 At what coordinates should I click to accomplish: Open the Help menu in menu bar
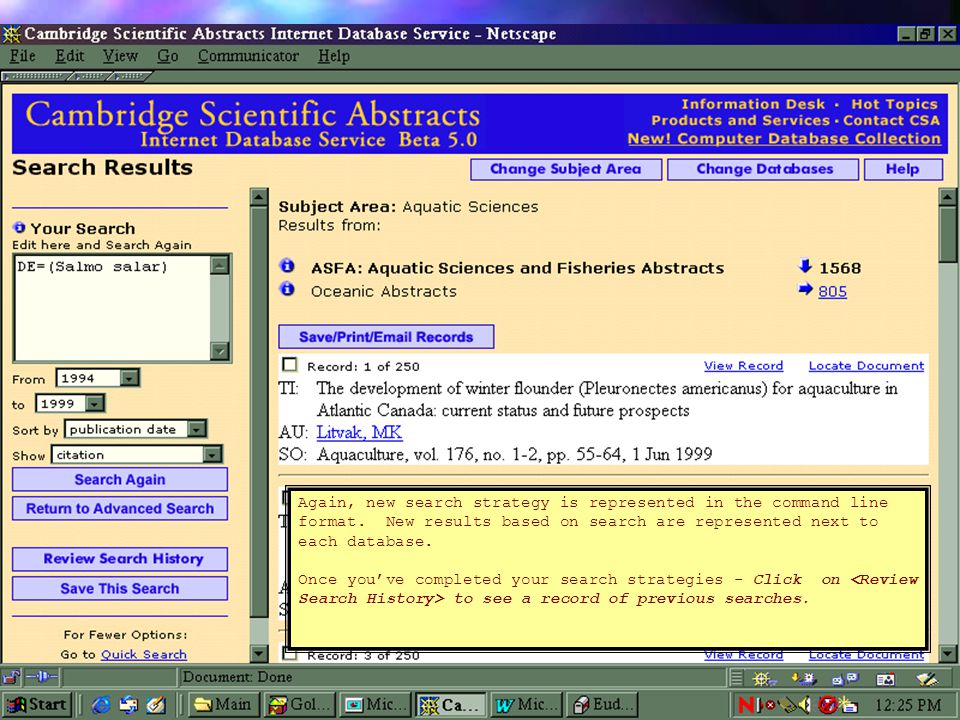pyautogui.click(x=334, y=56)
